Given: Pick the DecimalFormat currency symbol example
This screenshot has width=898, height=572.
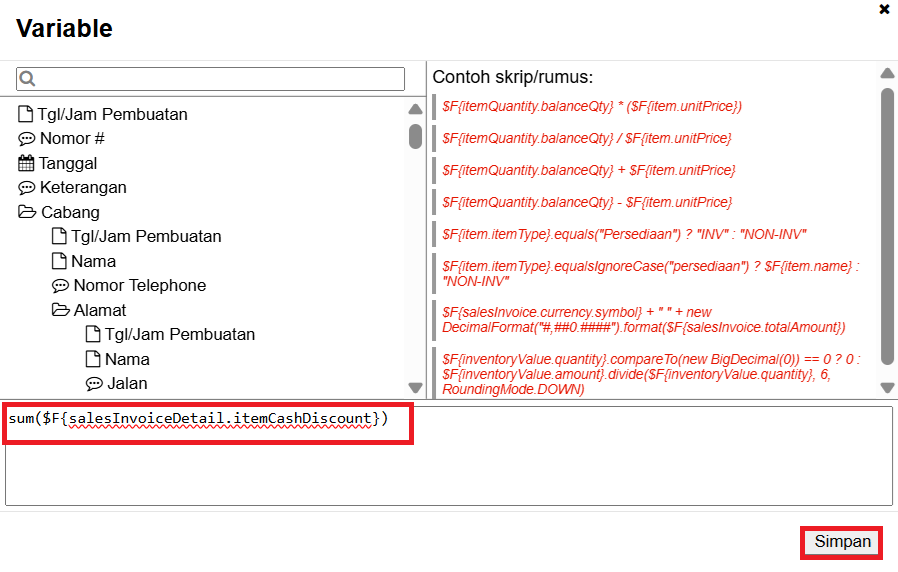Looking at the screenshot, I should pyautogui.click(x=643, y=320).
